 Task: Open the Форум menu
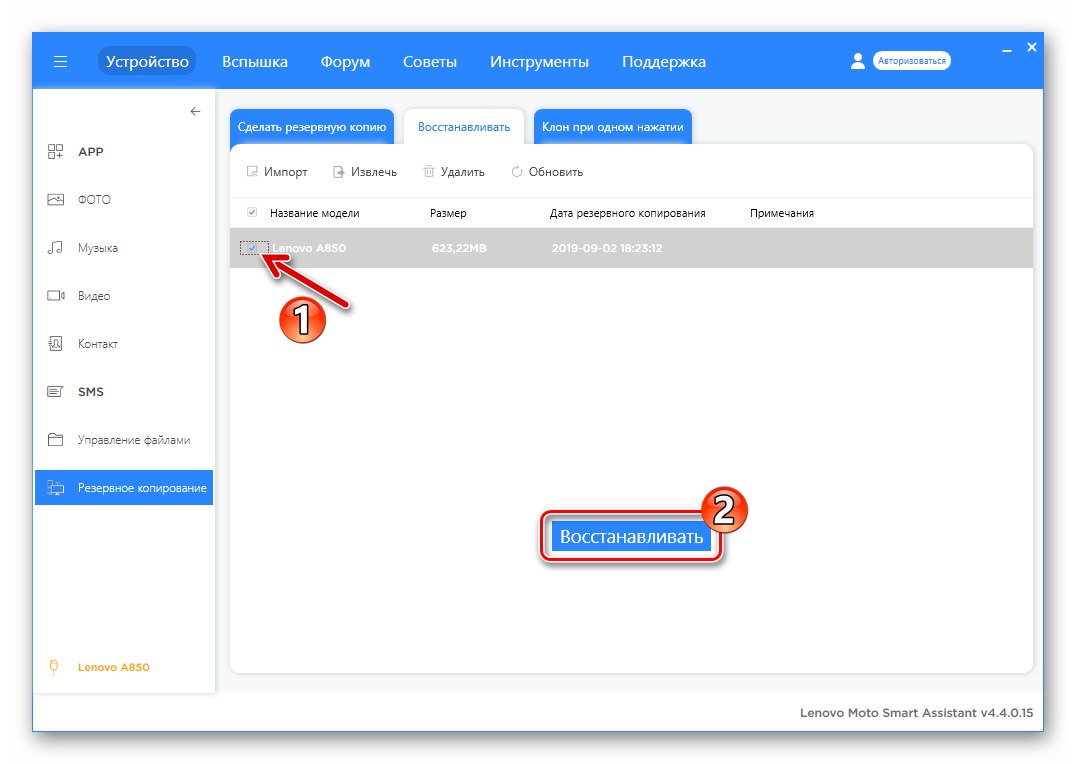[x=345, y=62]
